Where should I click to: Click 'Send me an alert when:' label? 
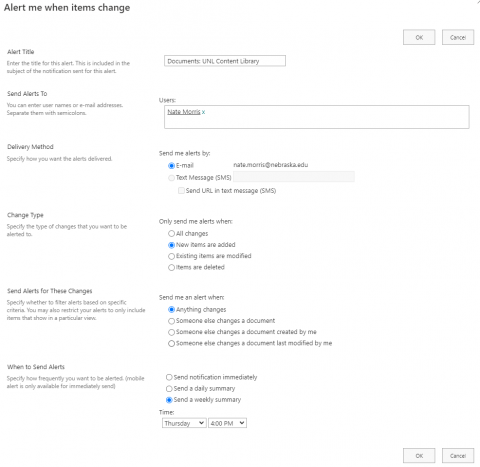192,297
